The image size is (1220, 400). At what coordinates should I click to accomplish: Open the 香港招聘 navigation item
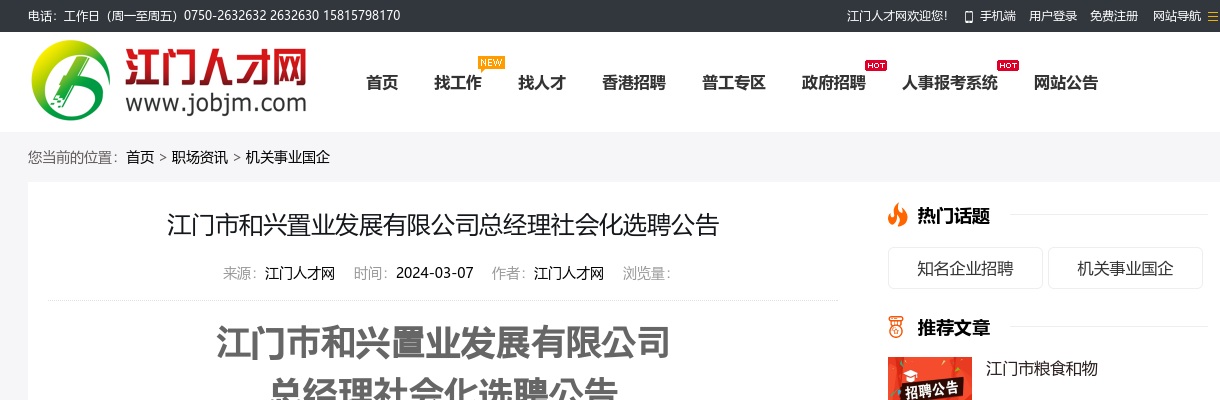(x=634, y=83)
